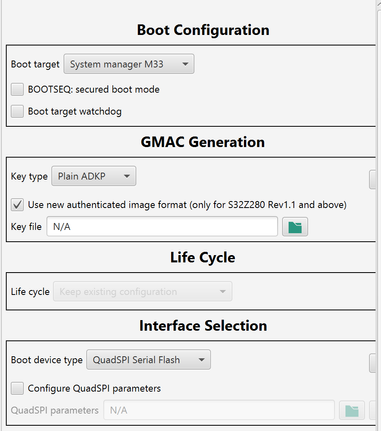Click the GMAC Generation heading

(x=203, y=142)
